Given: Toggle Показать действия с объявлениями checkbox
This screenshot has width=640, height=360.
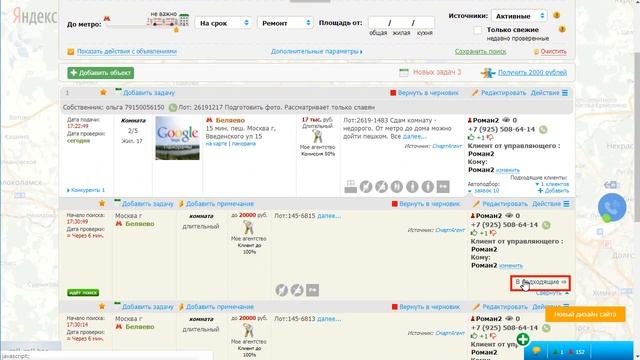Looking at the screenshot, I should tap(71, 51).
